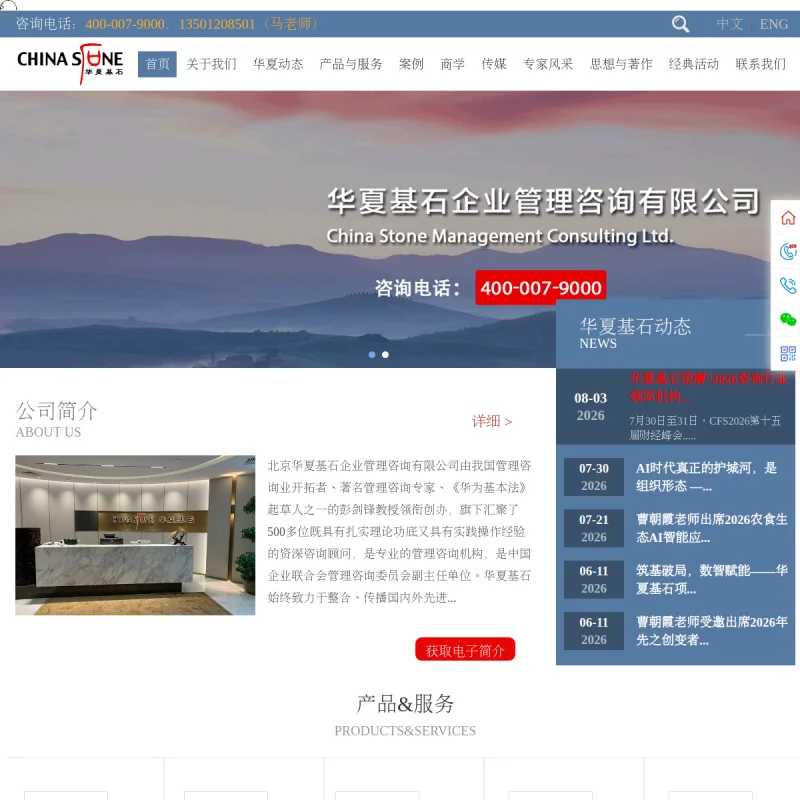Show the second banner slide dot
800x800 pixels.
[385, 355]
